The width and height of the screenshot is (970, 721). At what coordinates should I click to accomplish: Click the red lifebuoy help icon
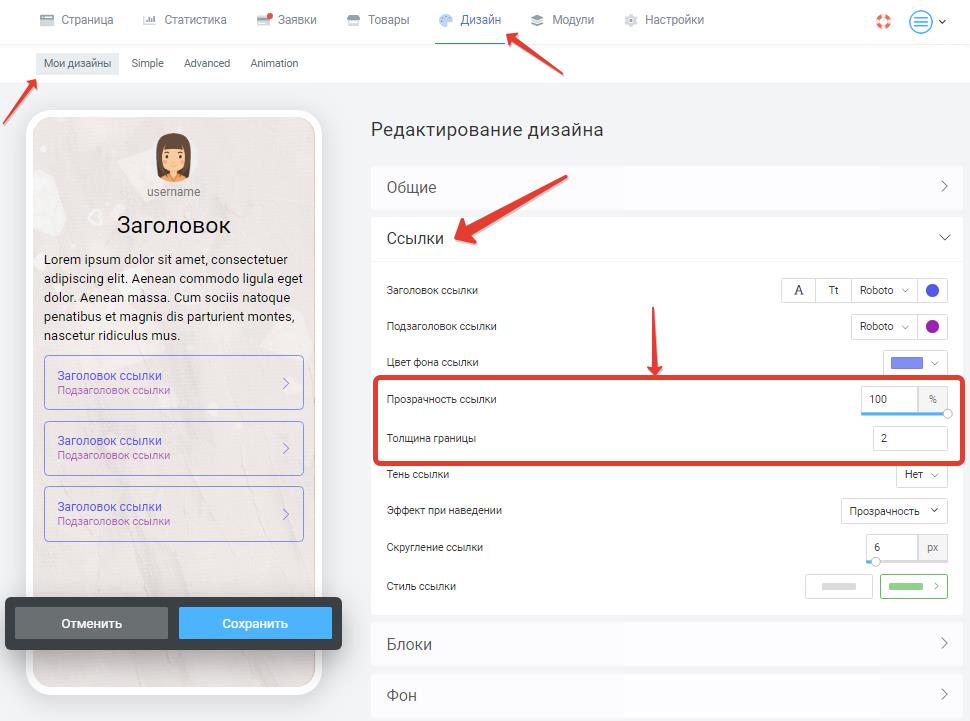(x=883, y=22)
